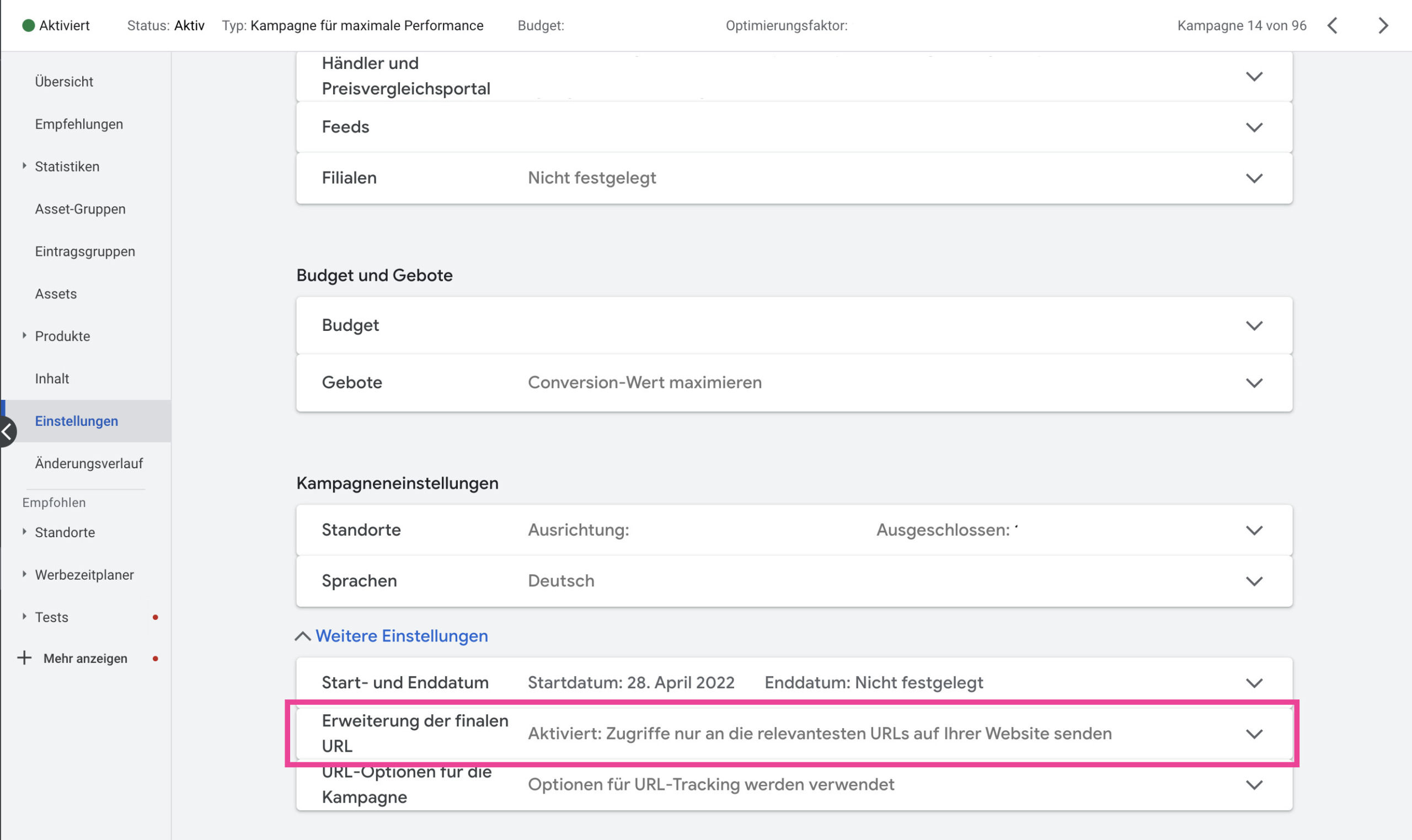Click Mehr anzeigen in sidebar
Image resolution: width=1412 pixels, height=840 pixels.
click(x=85, y=659)
